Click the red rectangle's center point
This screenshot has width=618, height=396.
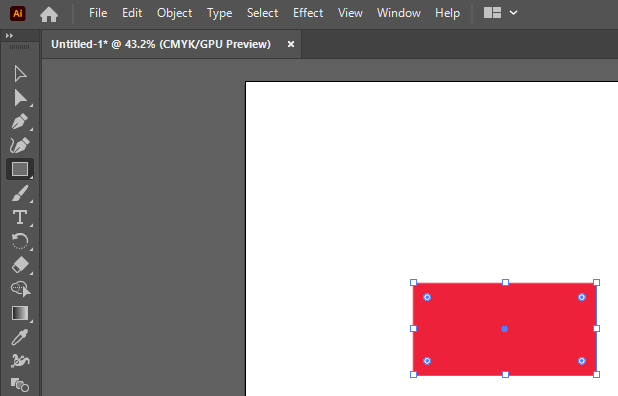coord(504,329)
